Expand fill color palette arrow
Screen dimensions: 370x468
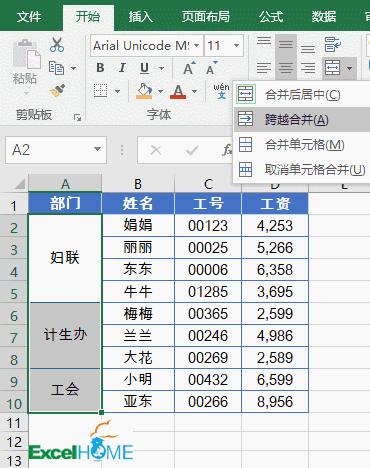[160, 91]
